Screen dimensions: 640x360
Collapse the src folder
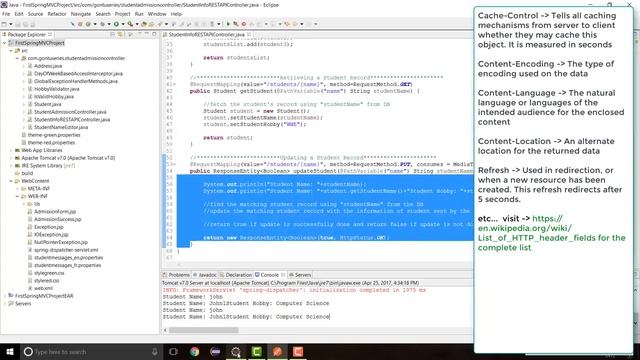point(11,51)
